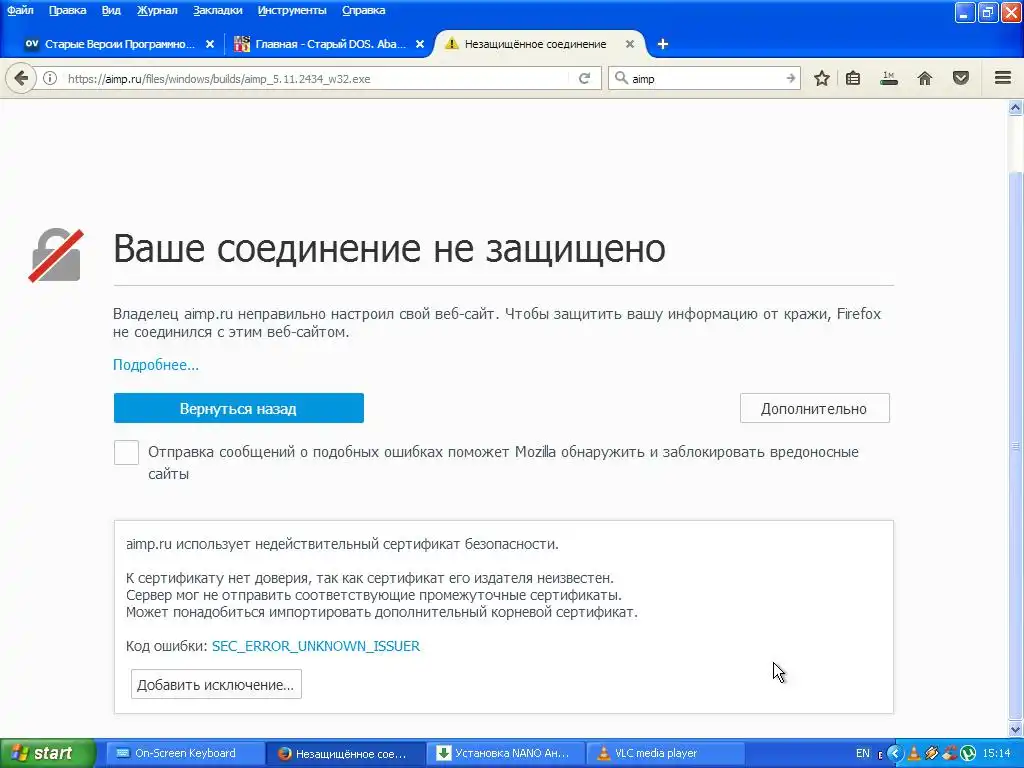
Task: Open the Закладки menu
Action: 217,10
